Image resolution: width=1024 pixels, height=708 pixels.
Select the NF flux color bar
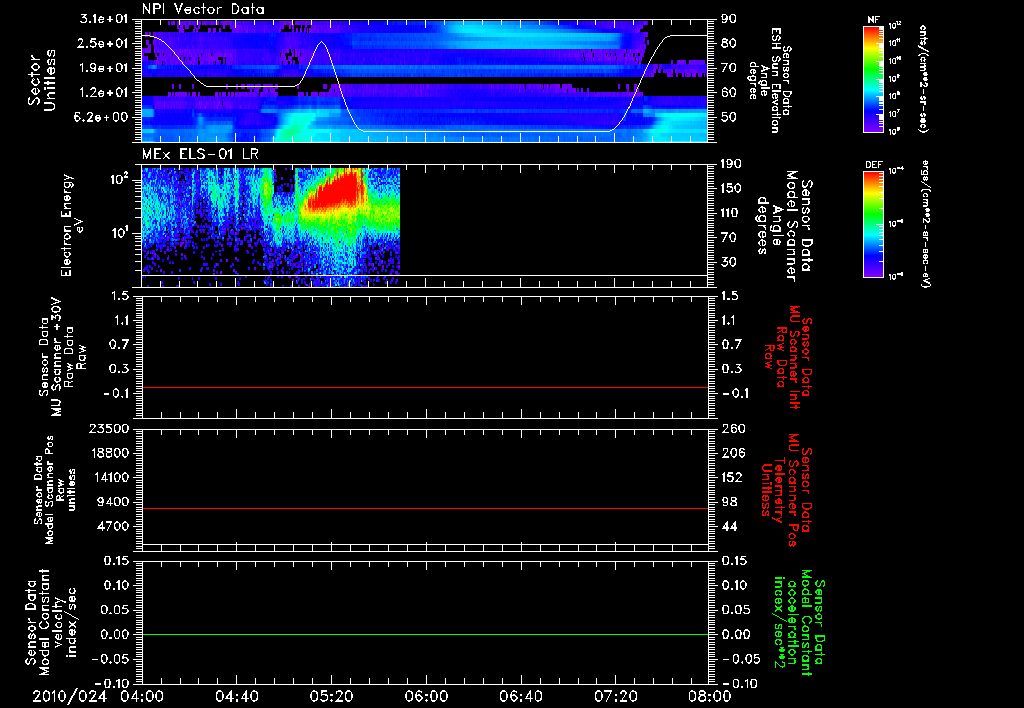[x=873, y=79]
